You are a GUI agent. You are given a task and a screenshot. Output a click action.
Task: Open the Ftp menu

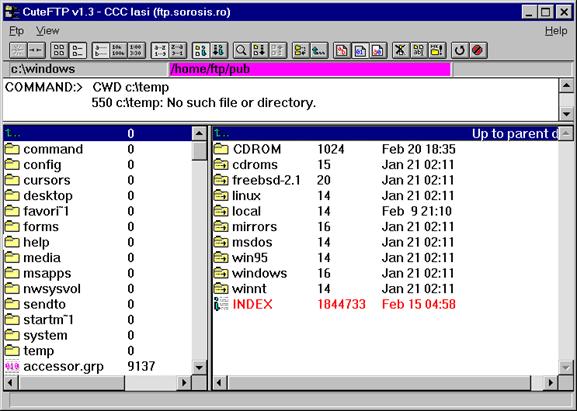(x=16, y=31)
